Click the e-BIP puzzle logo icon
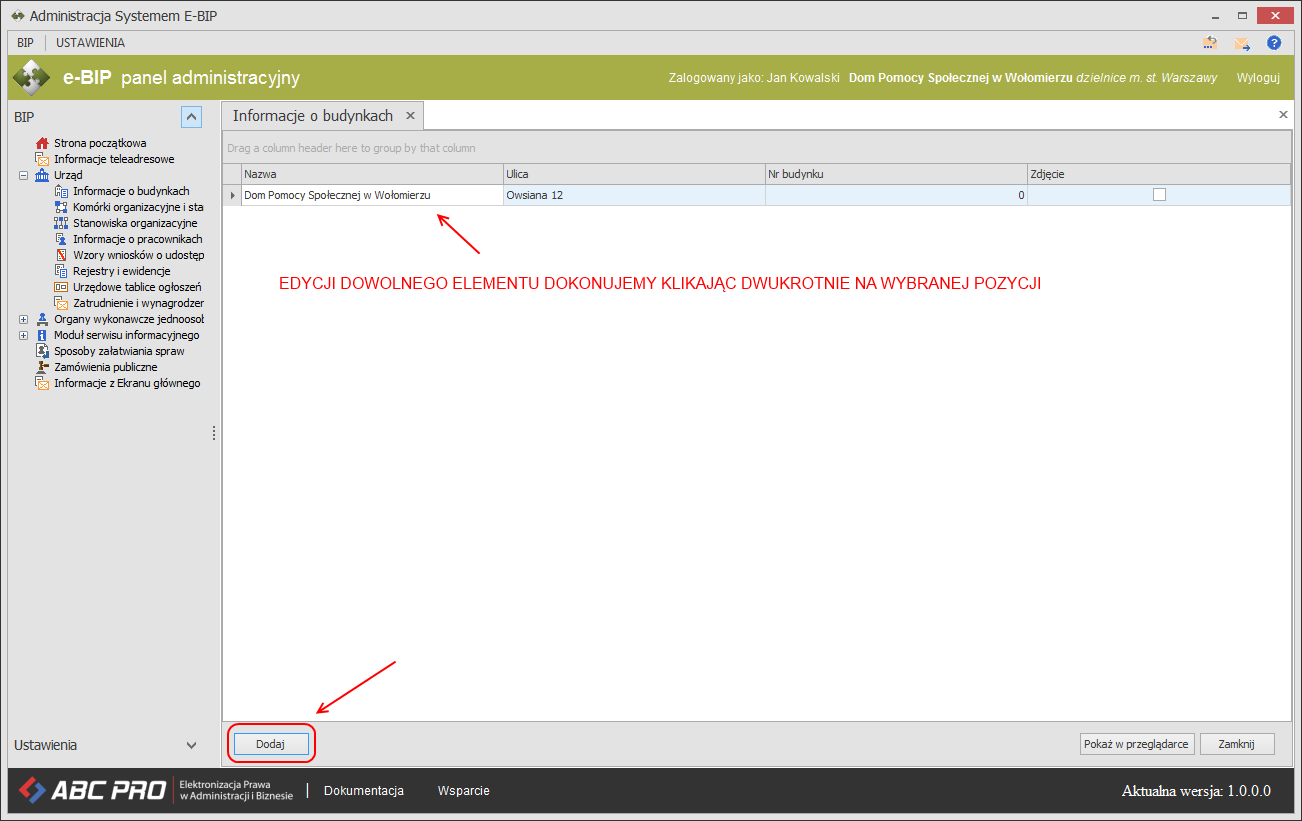1302x821 pixels. point(30,78)
